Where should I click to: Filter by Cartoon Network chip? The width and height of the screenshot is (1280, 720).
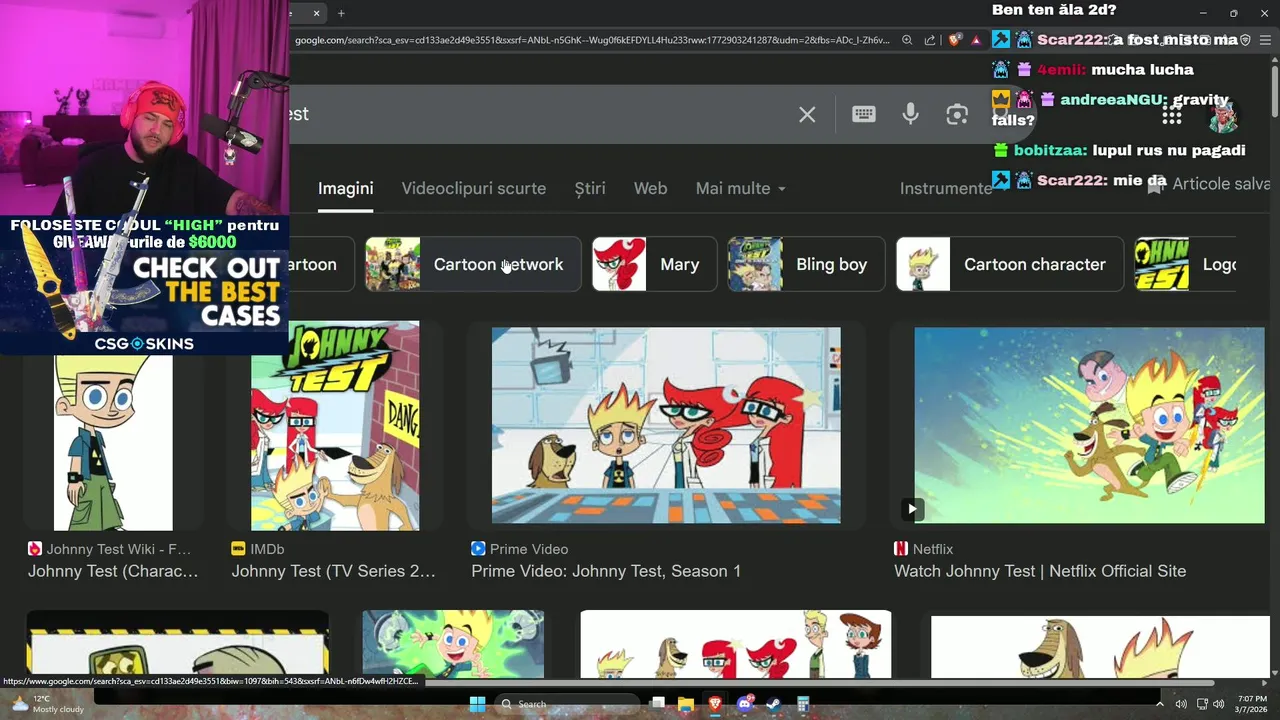click(x=473, y=264)
